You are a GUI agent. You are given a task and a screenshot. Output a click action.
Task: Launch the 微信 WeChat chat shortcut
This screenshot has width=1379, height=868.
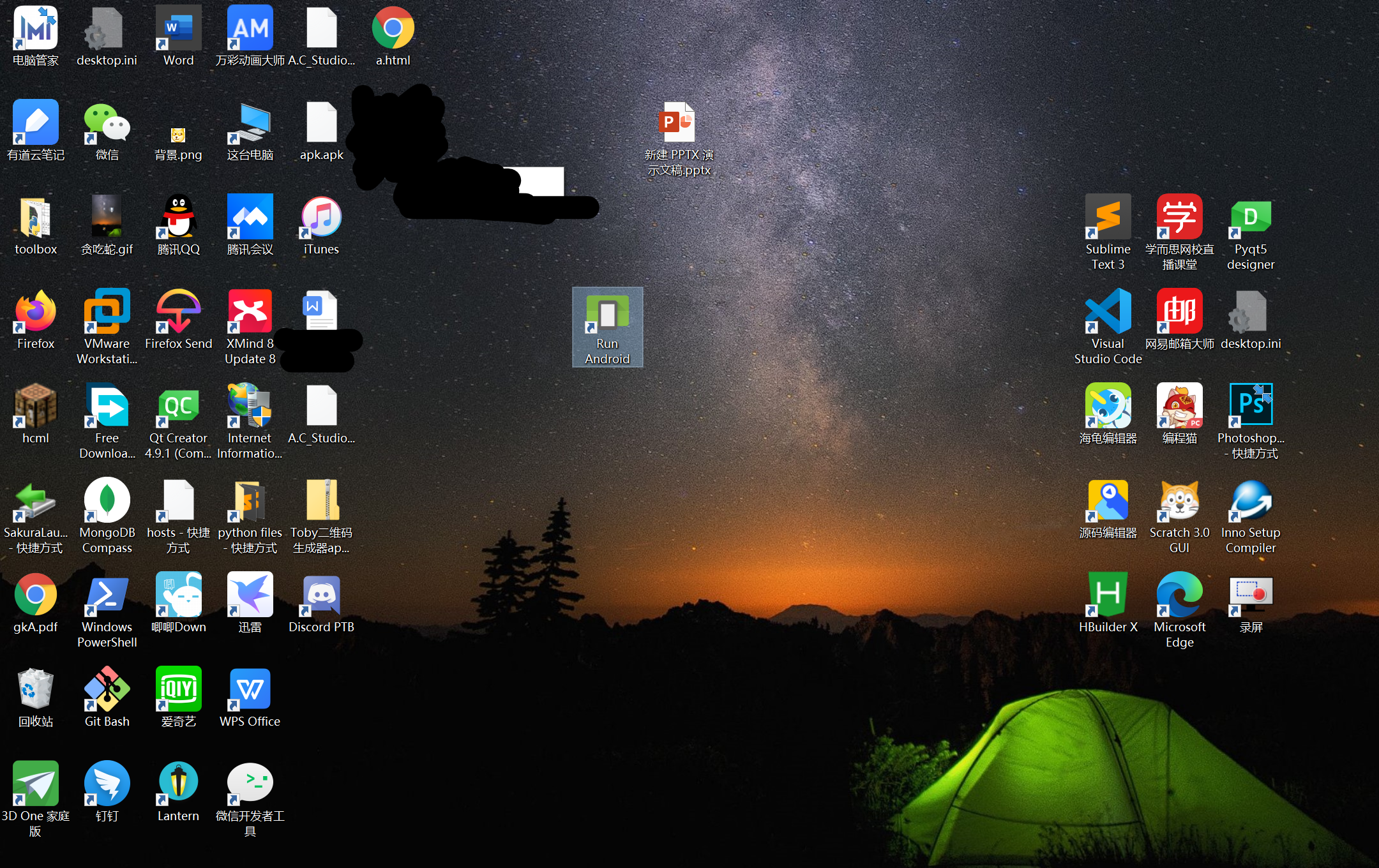pos(107,131)
